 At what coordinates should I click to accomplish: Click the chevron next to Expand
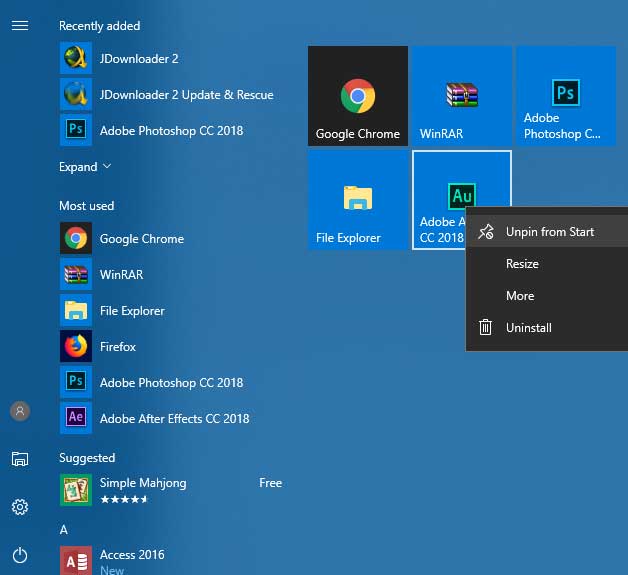[107, 166]
